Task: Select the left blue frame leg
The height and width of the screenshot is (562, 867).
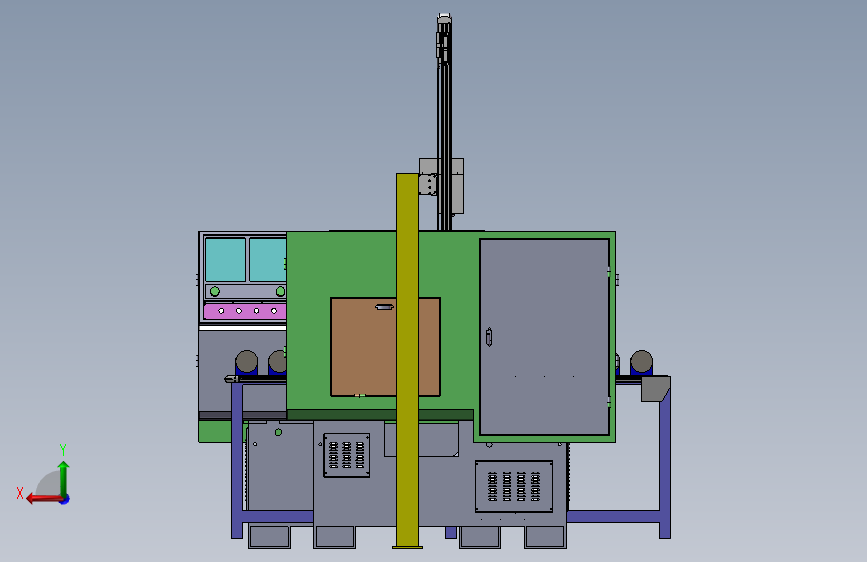Action: click(237, 460)
